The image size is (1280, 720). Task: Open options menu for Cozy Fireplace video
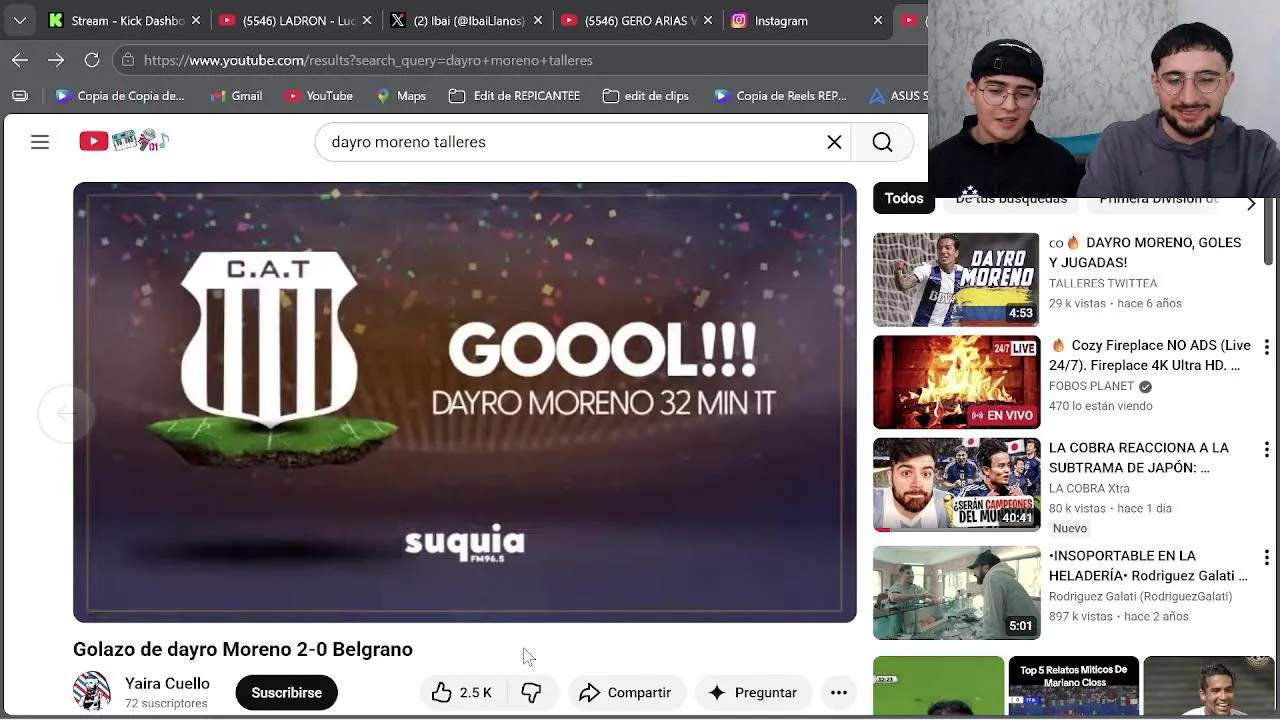[x=1266, y=347]
